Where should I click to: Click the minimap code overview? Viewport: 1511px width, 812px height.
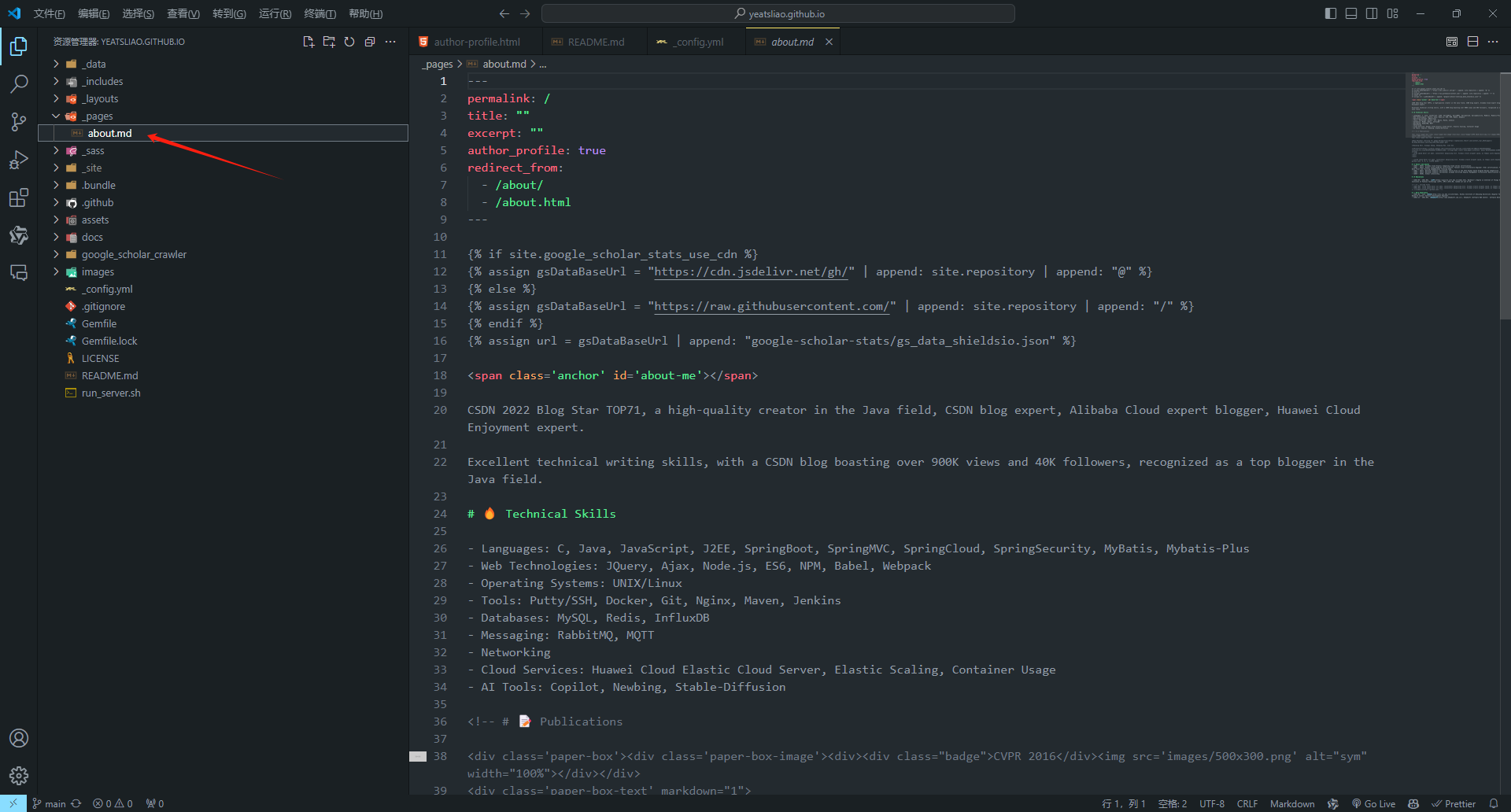pos(1453,135)
